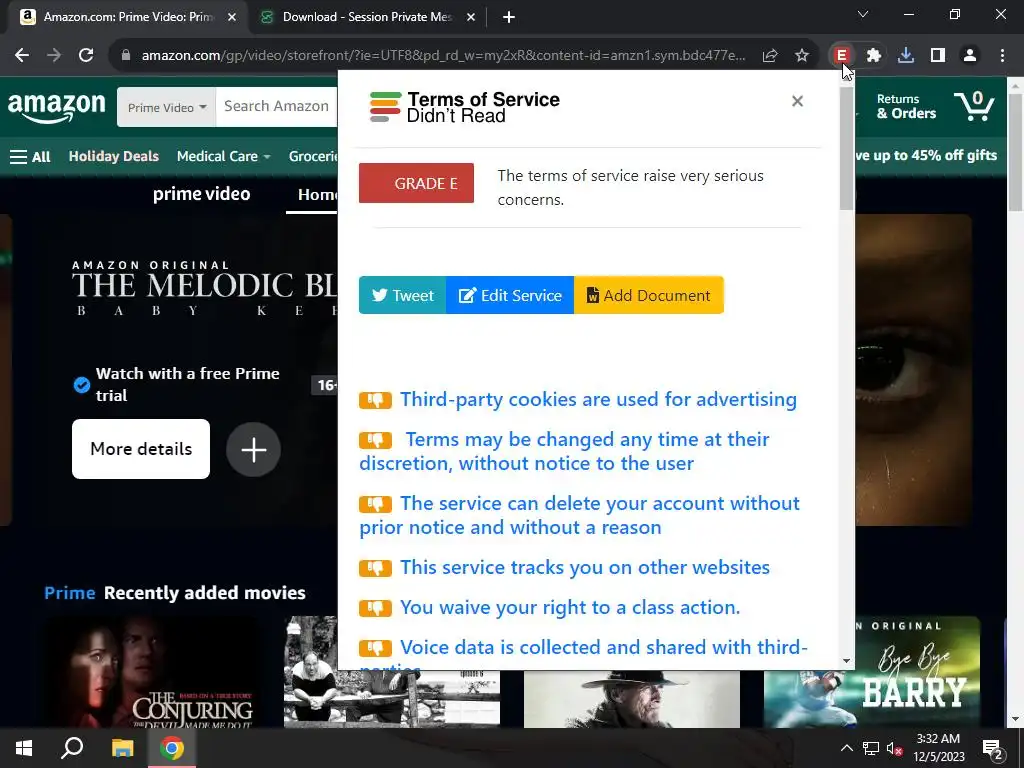Click the prime video logo text
1024x768 pixels.
tap(201, 194)
